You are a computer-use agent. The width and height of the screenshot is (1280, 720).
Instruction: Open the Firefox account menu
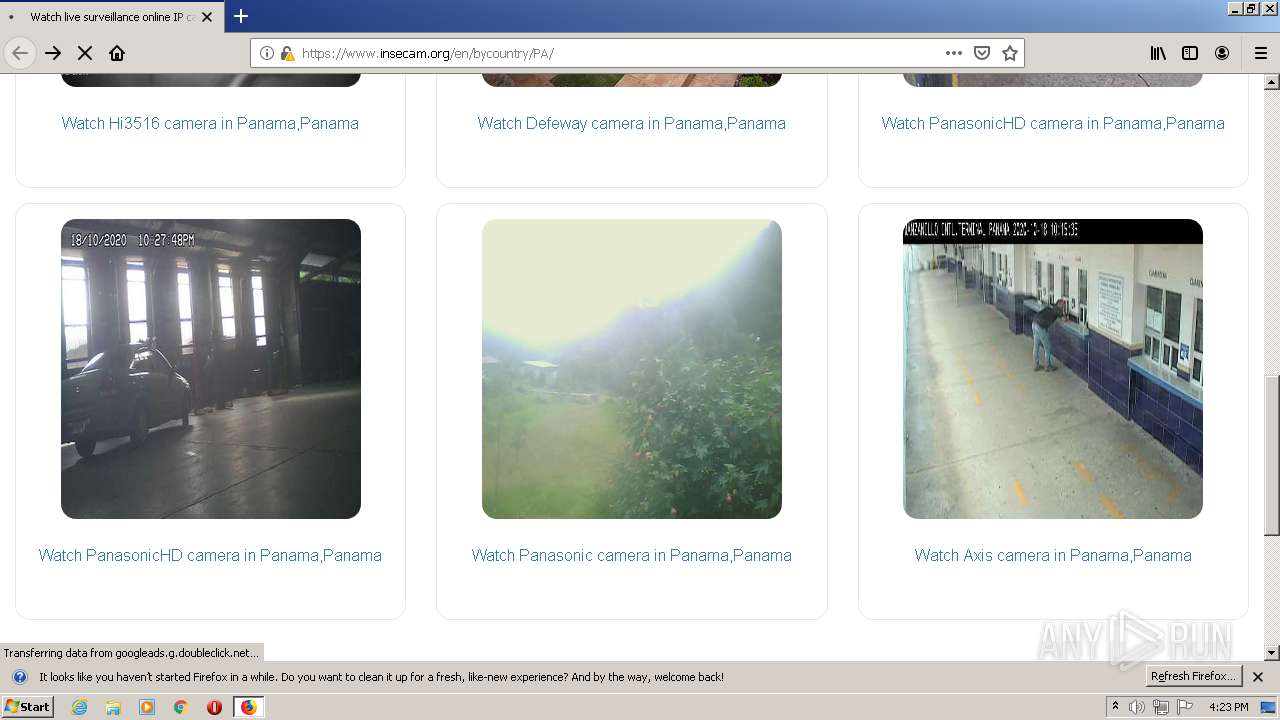coord(1222,53)
